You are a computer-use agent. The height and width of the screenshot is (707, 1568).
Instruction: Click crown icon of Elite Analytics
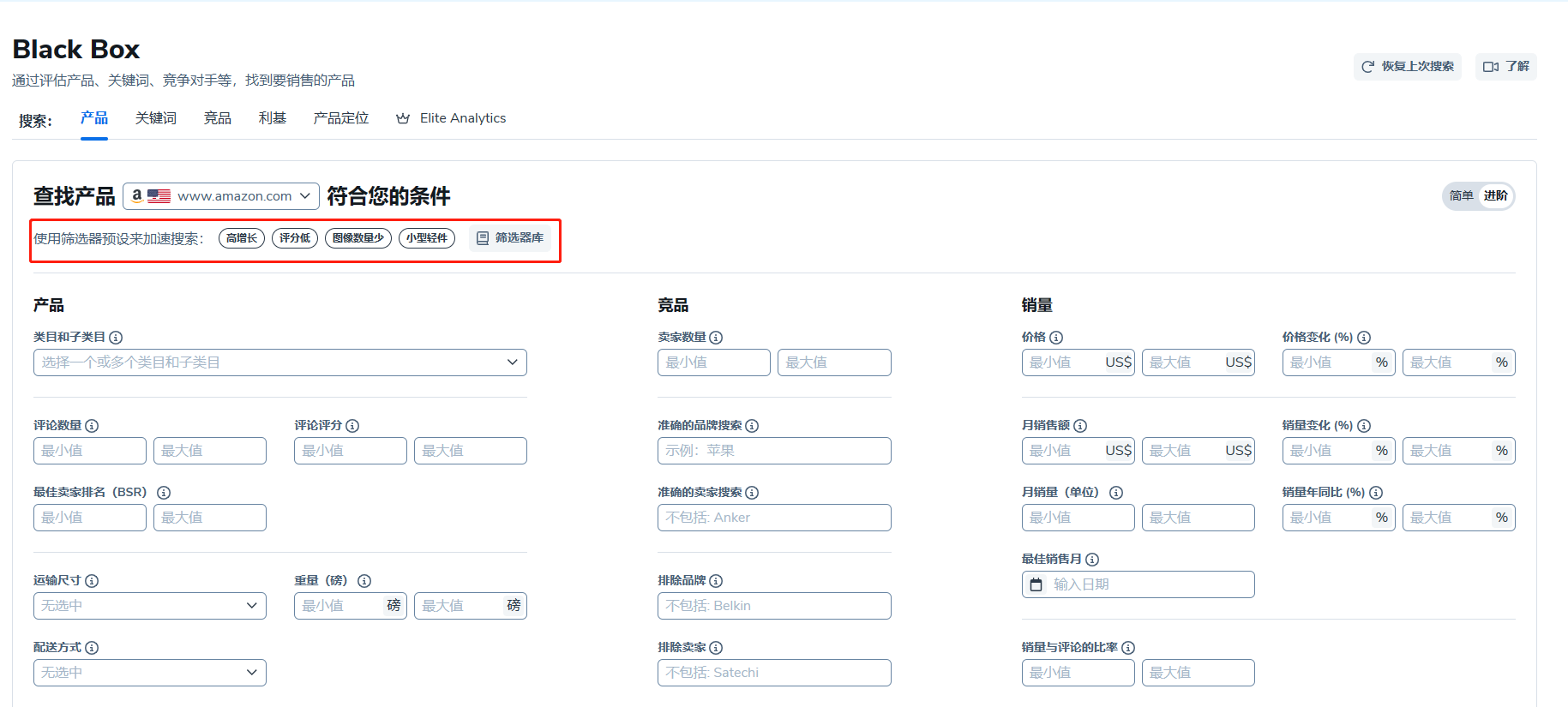(x=403, y=118)
